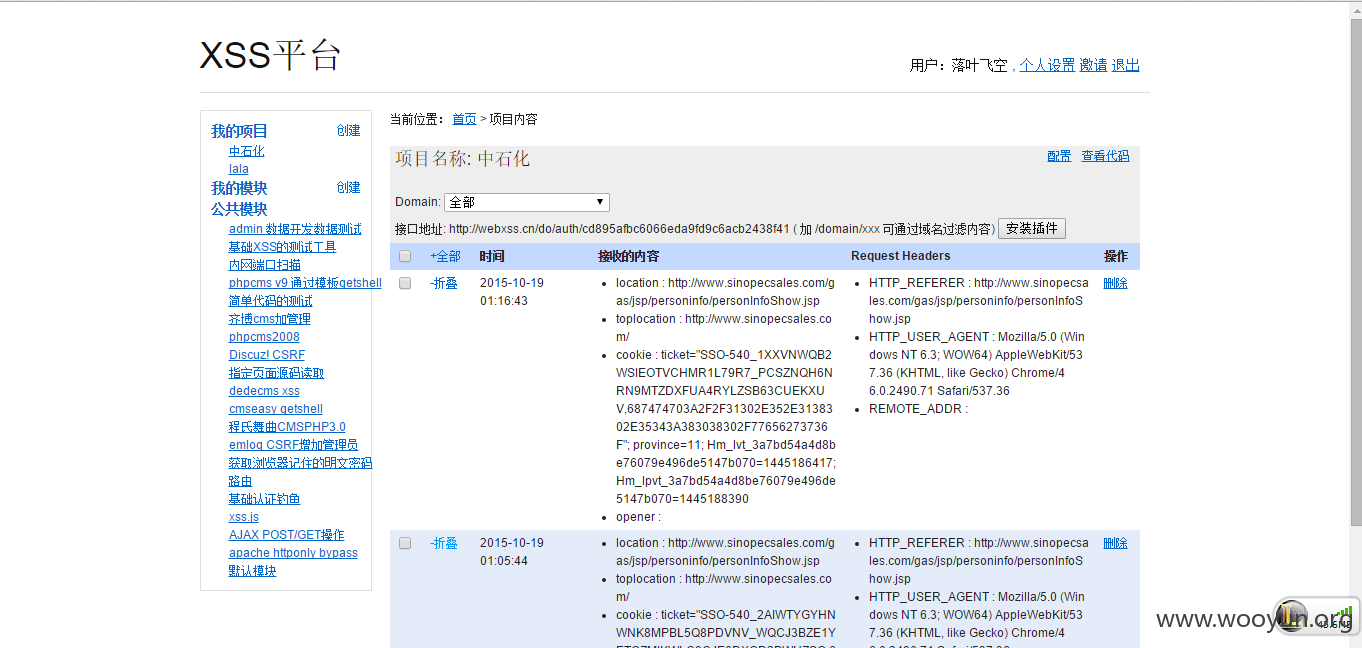The height and width of the screenshot is (648, 1362).
Task: Click the 2015-10-19 01:16:43 timestamp
Action: pos(511,292)
